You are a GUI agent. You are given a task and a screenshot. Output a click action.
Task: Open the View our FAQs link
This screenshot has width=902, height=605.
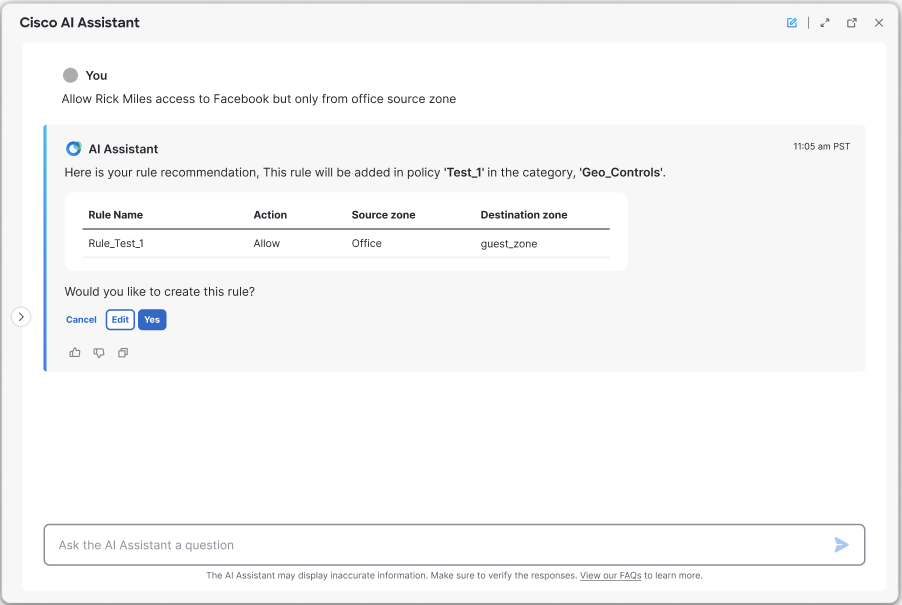(x=610, y=576)
